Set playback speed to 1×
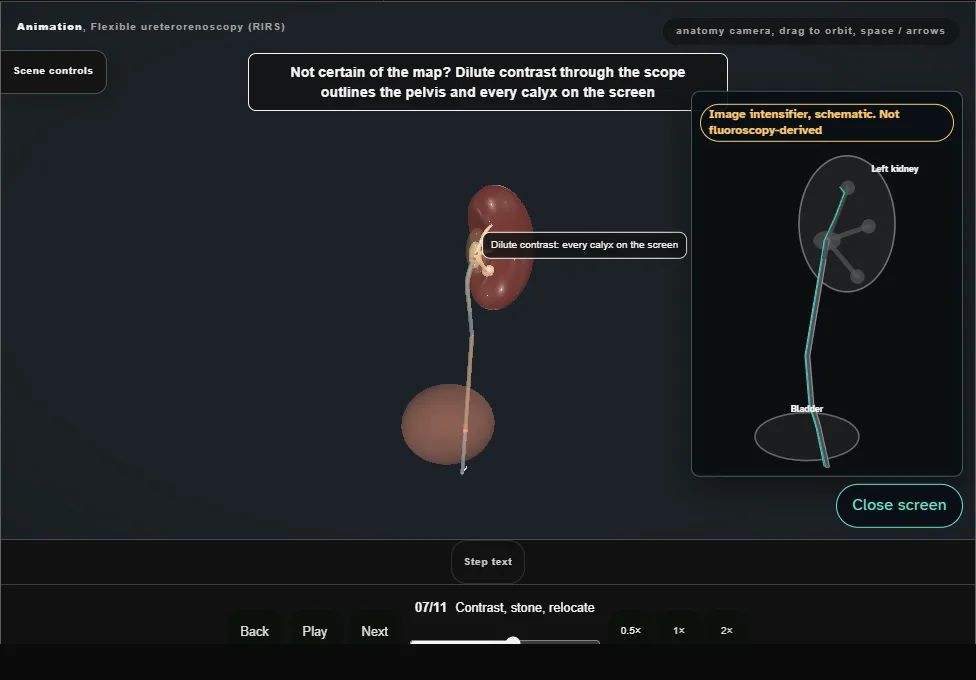Image resolution: width=976 pixels, height=680 pixels. (x=678, y=630)
